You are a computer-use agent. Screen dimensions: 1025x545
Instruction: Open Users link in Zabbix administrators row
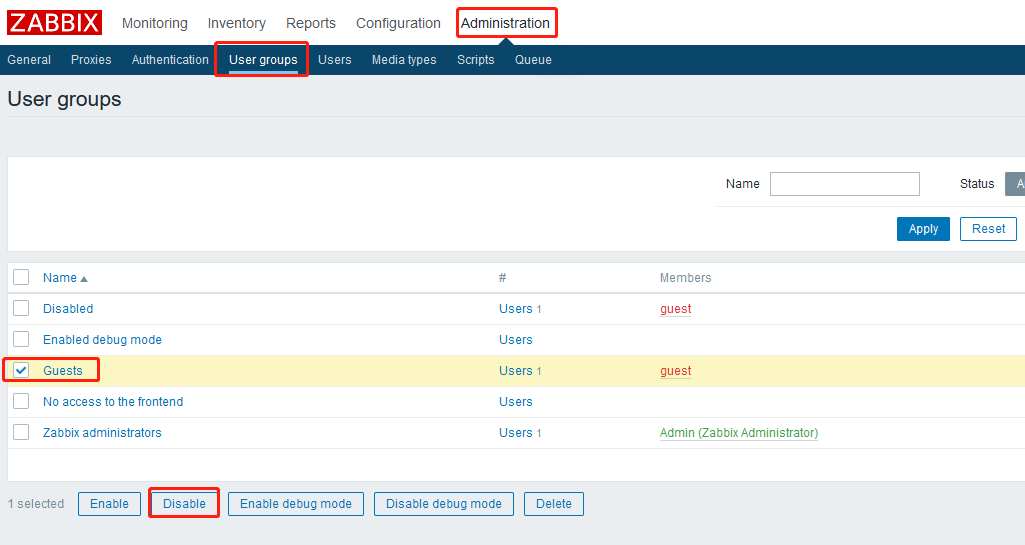pyautogui.click(x=516, y=433)
